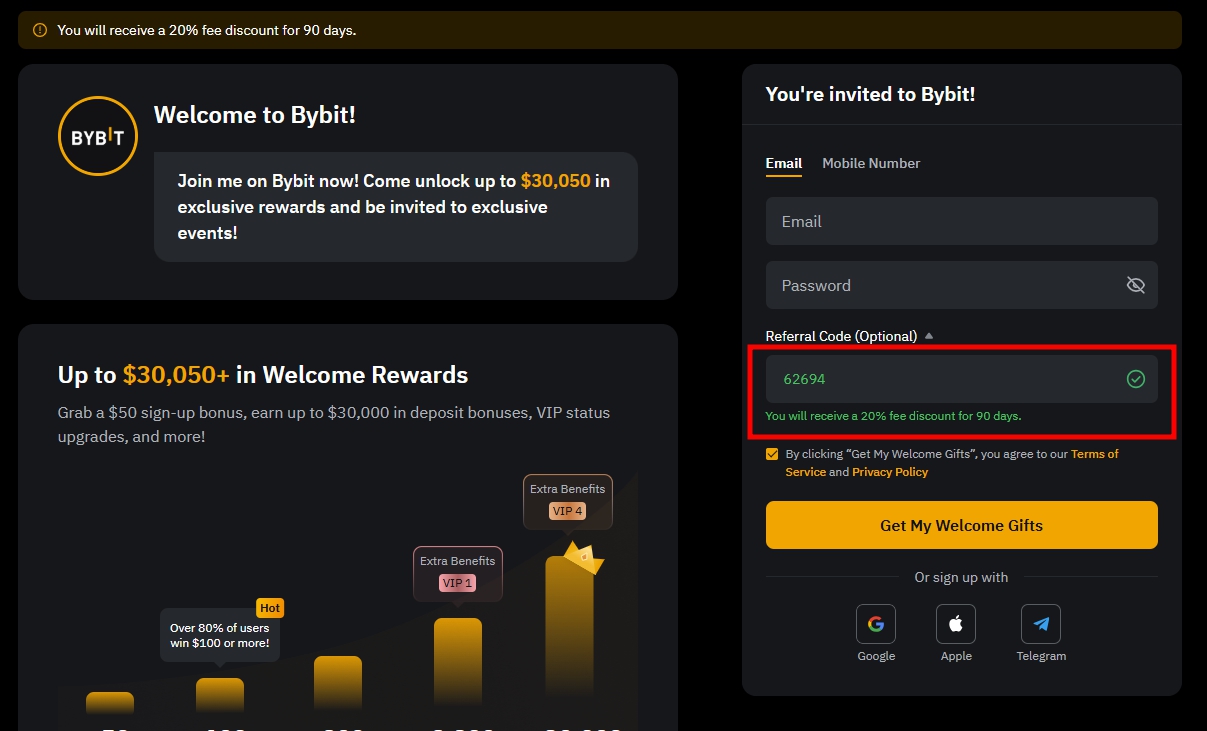Open the Terms of Service link

(x=952, y=463)
